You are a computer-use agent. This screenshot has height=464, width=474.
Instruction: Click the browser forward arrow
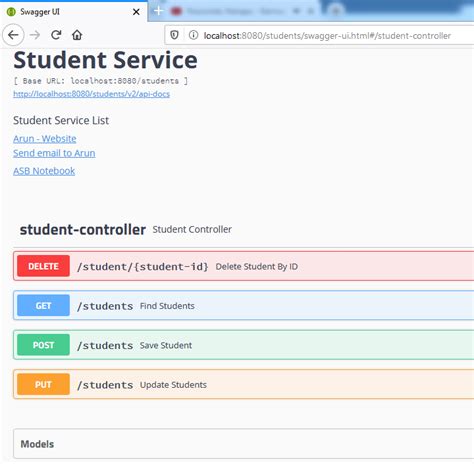[x=35, y=35]
